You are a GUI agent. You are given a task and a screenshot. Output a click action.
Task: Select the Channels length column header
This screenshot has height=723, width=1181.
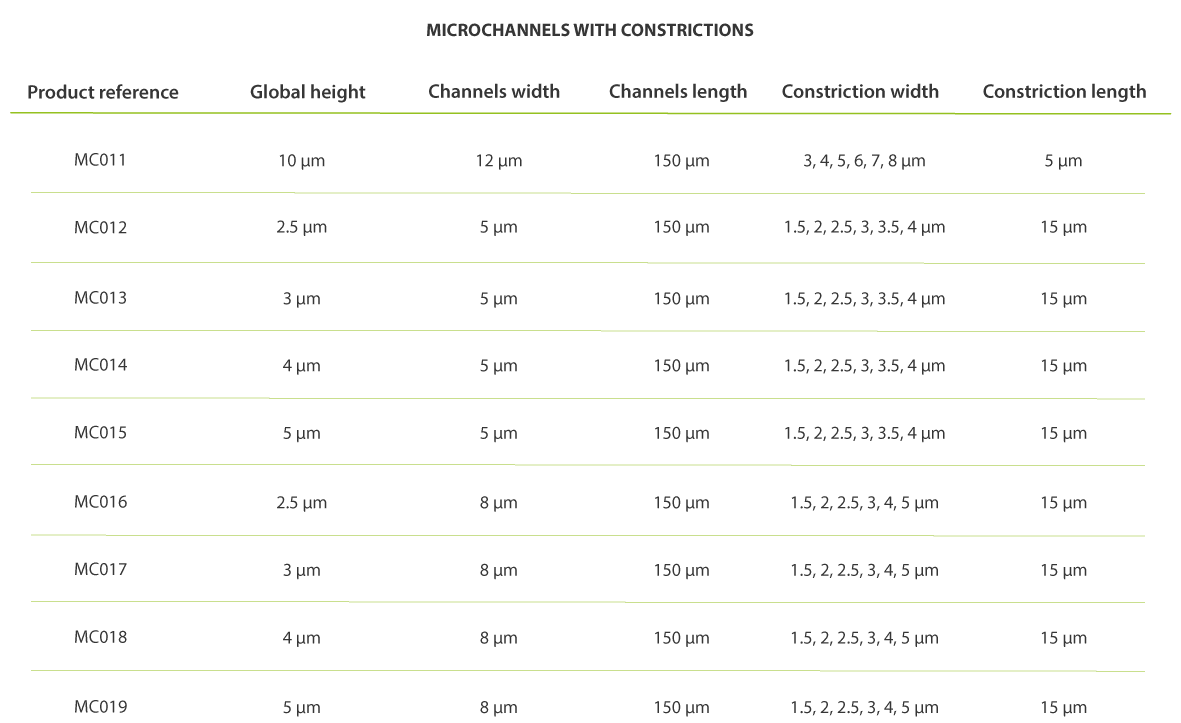tap(678, 92)
